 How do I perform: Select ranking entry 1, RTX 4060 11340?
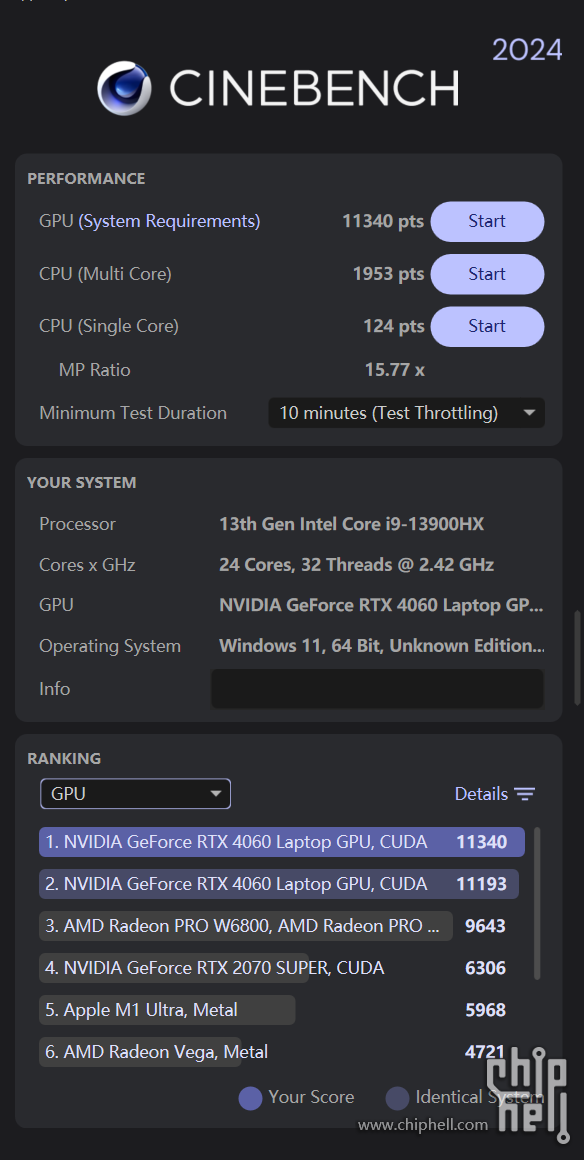point(282,842)
